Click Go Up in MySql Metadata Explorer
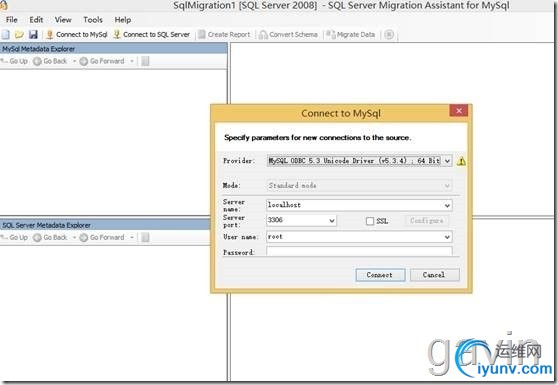The height and width of the screenshot is (385, 558). 14,61
